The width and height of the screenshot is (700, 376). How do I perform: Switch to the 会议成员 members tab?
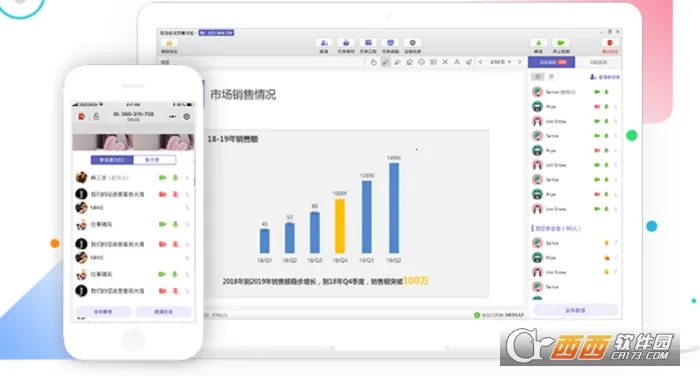(x=552, y=62)
